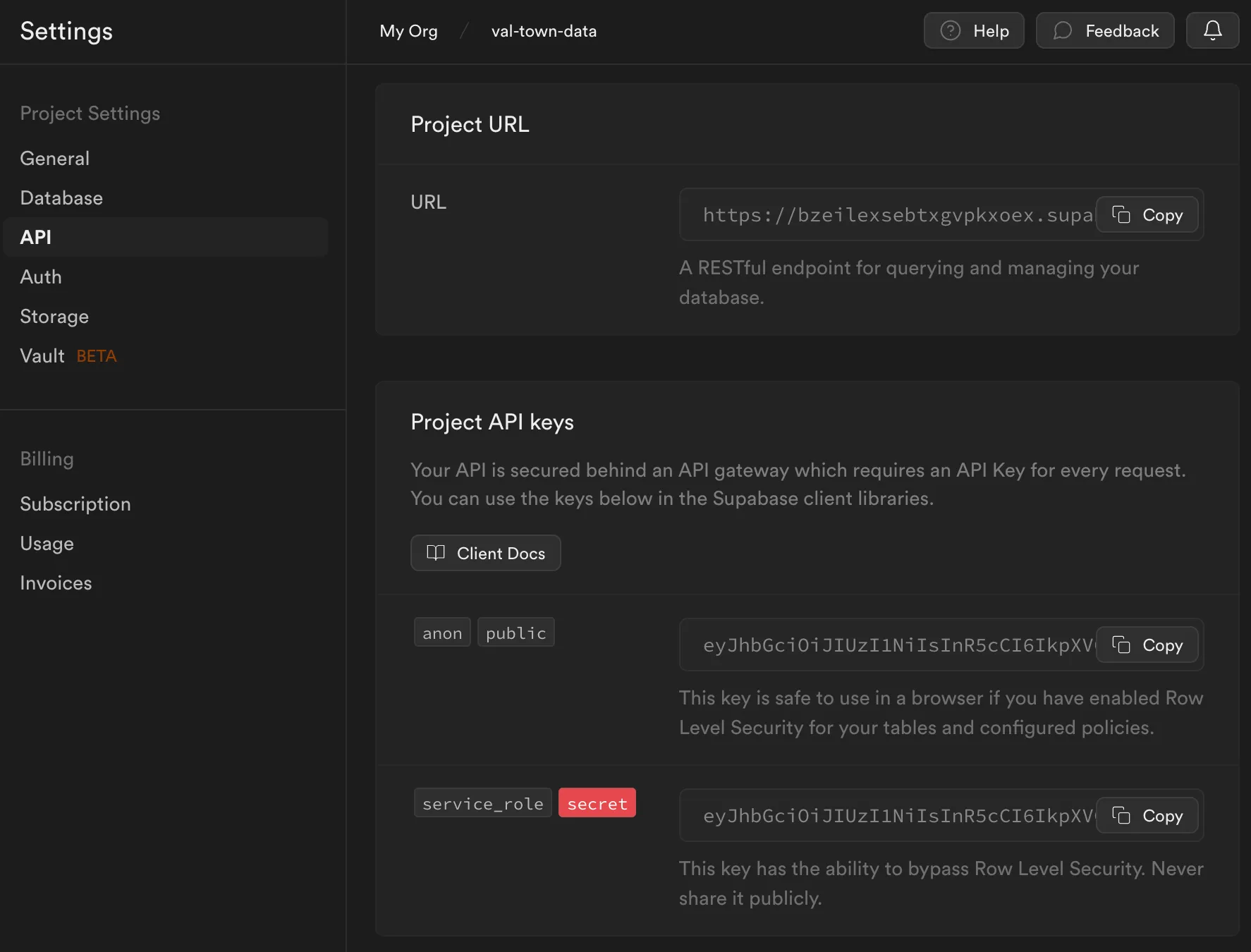The image size is (1251, 952).
Task: Select API in sidebar
Action: pos(36,237)
